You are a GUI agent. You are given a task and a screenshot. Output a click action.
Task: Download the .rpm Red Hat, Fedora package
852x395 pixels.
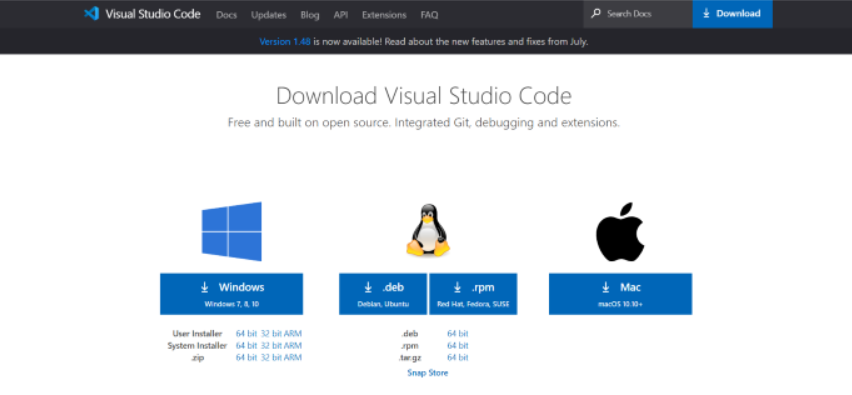tap(473, 294)
